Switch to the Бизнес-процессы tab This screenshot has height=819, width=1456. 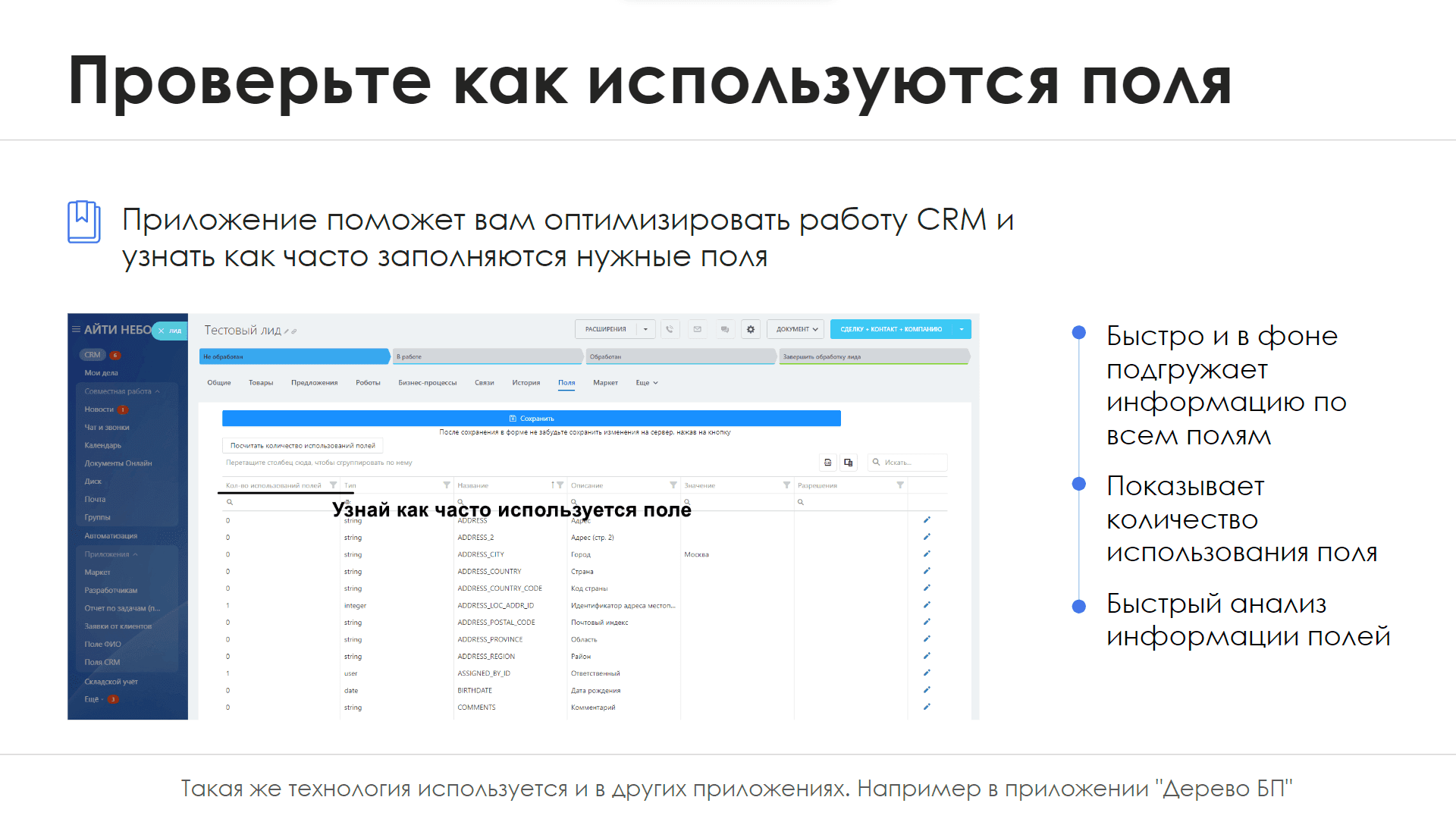coord(428,383)
